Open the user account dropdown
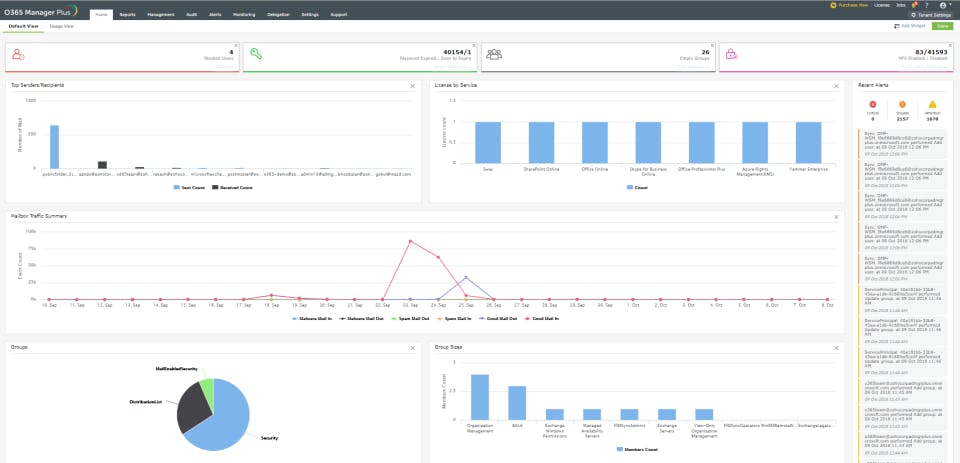 click(x=944, y=5)
